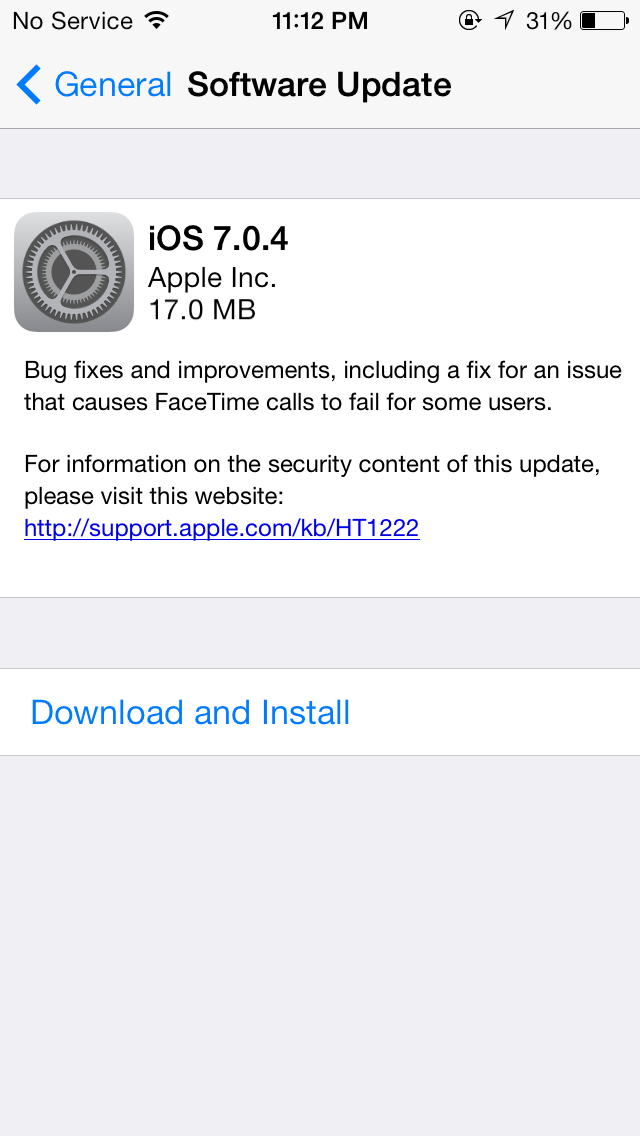Tap the Apple Inc. developer label

[x=212, y=276]
